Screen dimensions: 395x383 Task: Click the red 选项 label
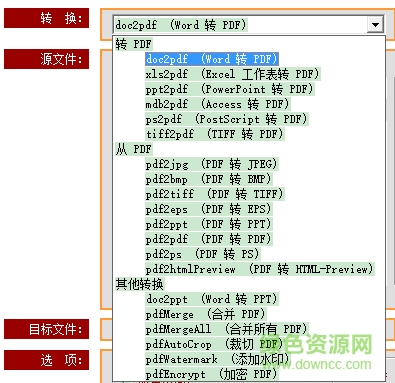coord(46,360)
